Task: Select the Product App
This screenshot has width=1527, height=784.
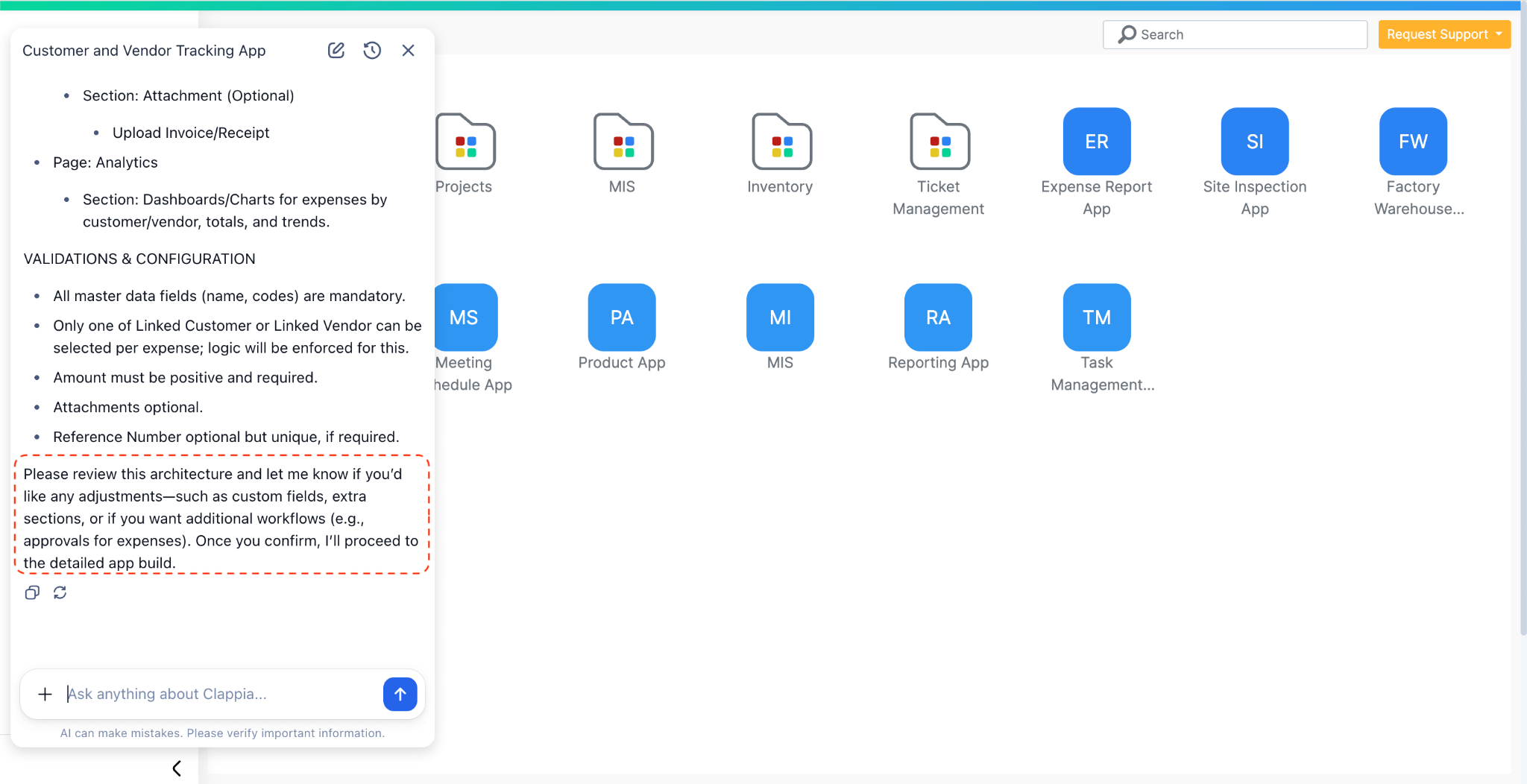Action: pyautogui.click(x=621, y=317)
